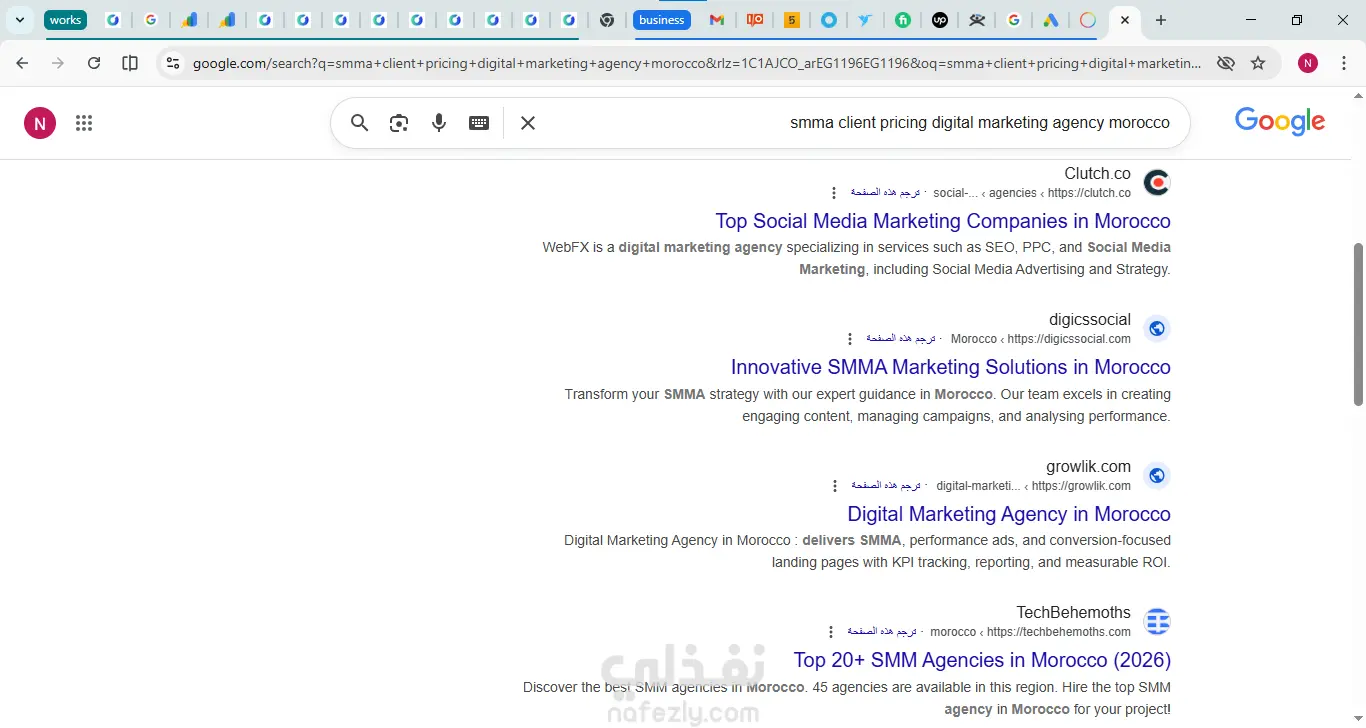Open more options for the growlik.com result
This screenshot has height=728, width=1366.
(x=835, y=486)
